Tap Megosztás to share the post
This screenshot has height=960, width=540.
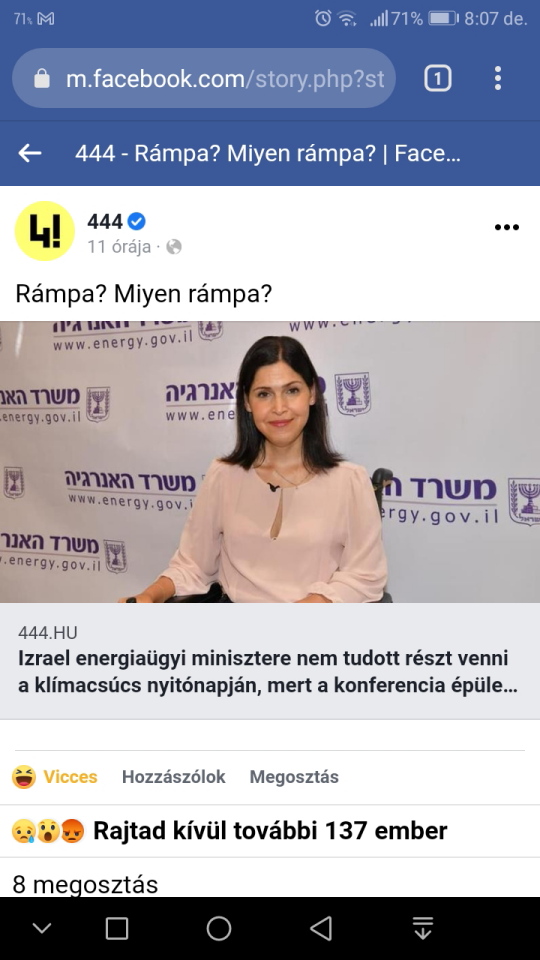pos(294,777)
